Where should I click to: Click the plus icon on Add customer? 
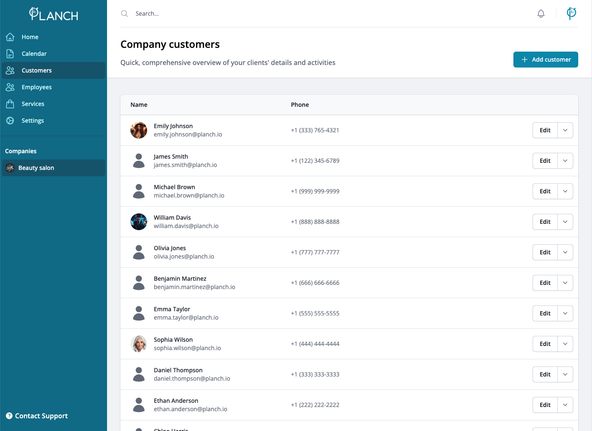pos(524,60)
